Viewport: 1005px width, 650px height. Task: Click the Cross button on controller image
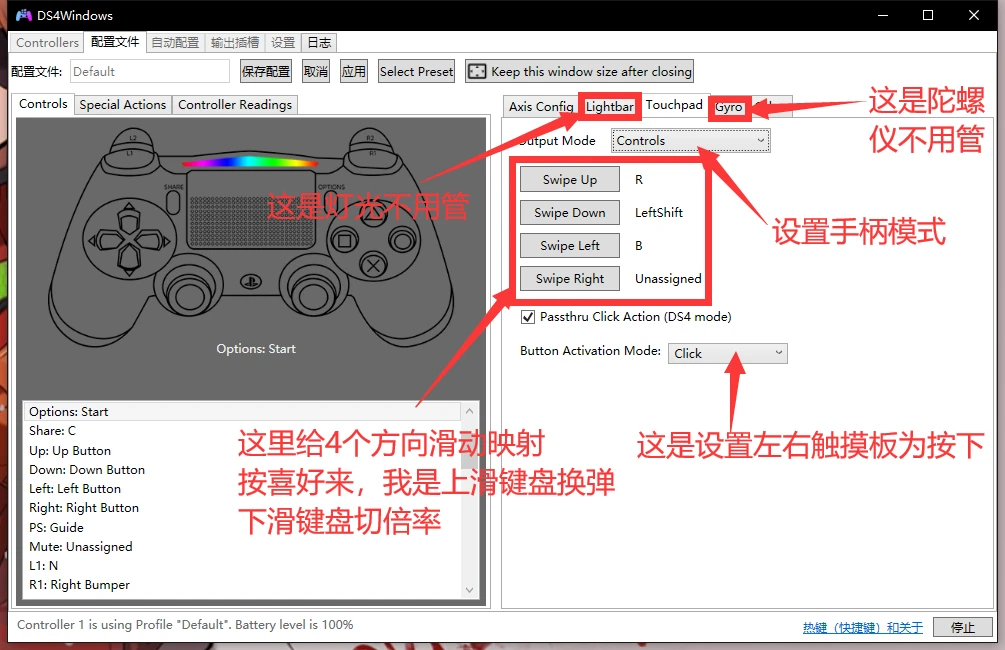point(374,265)
